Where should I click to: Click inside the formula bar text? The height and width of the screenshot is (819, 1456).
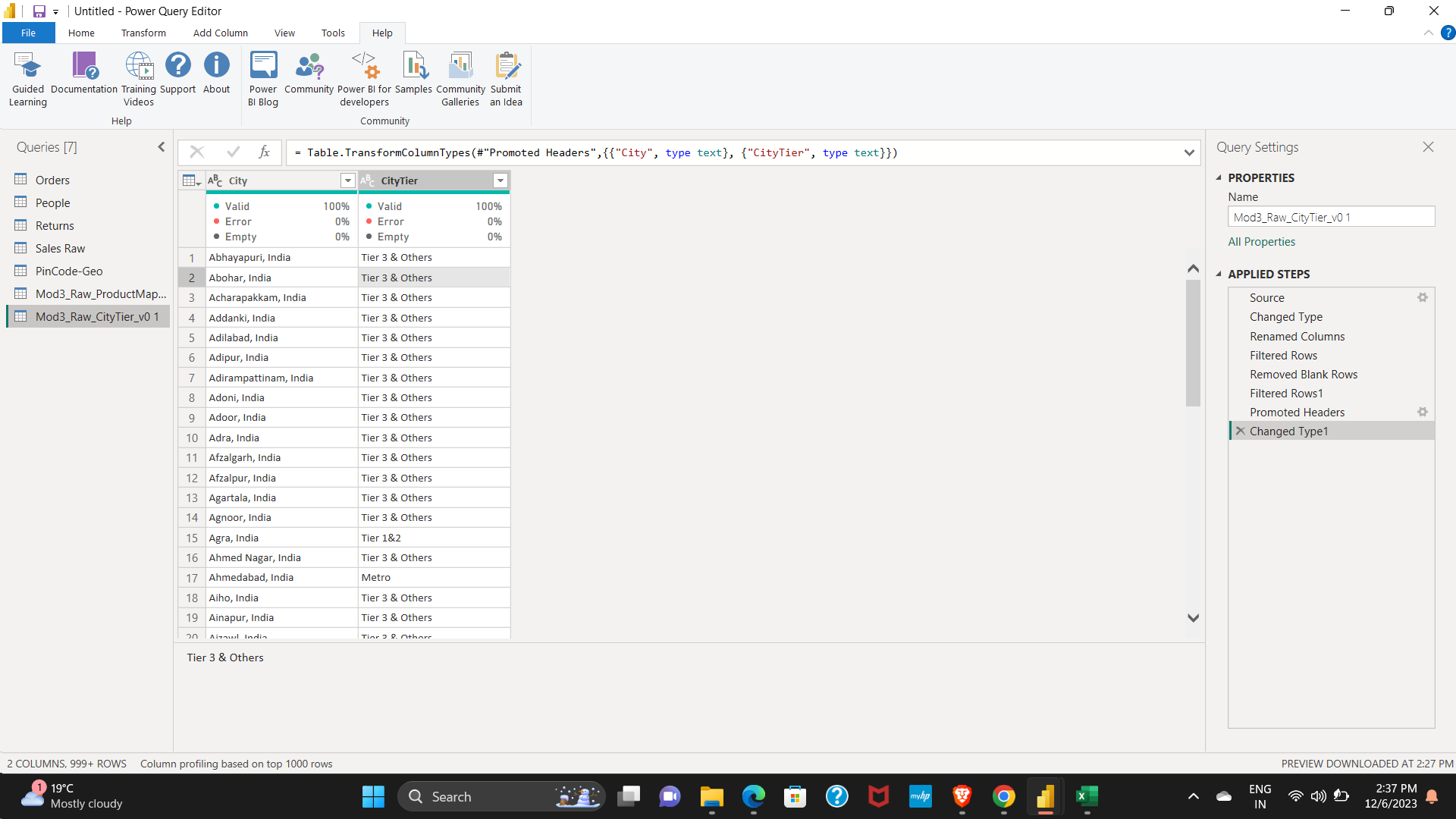[595, 152]
